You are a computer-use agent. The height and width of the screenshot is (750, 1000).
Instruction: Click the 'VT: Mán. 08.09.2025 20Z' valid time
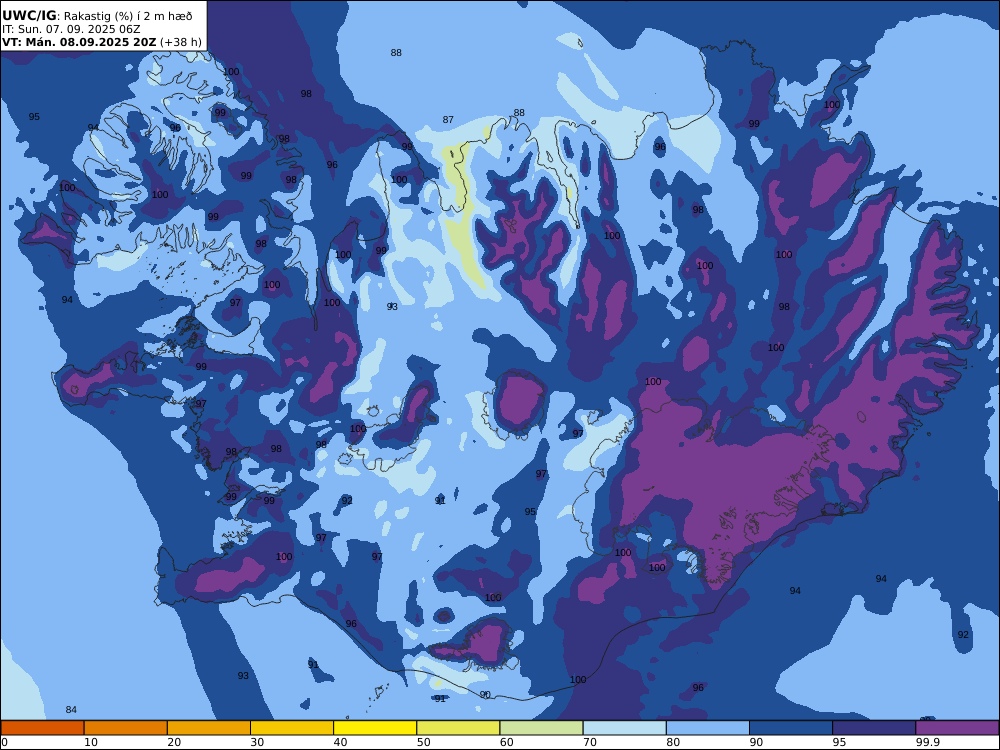tap(79, 42)
